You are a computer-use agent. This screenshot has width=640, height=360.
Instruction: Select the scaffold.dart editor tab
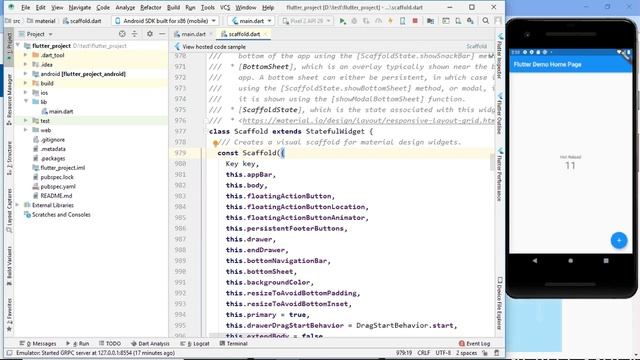(x=244, y=34)
